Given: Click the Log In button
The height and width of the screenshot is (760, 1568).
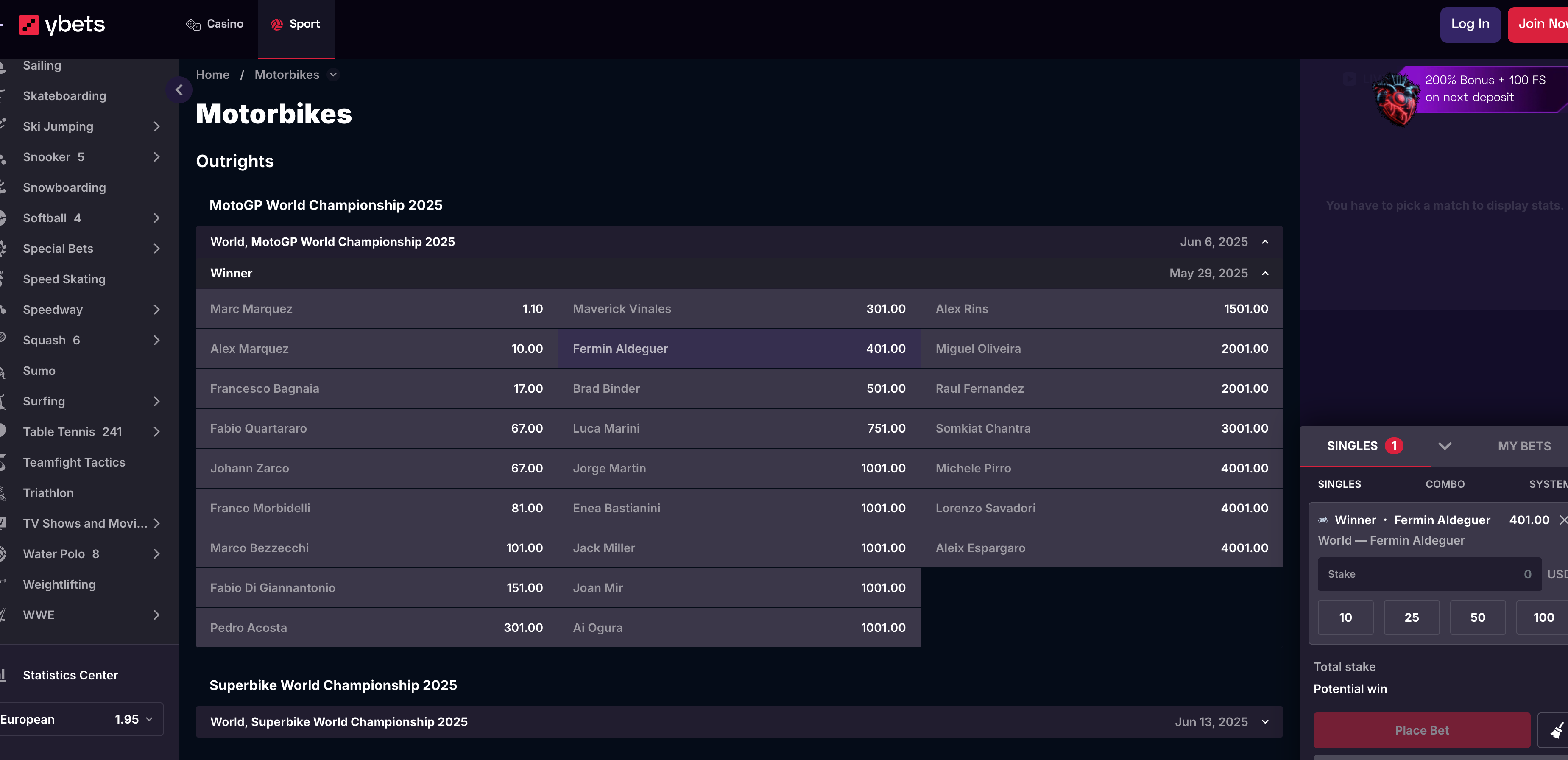Looking at the screenshot, I should coord(1470,24).
